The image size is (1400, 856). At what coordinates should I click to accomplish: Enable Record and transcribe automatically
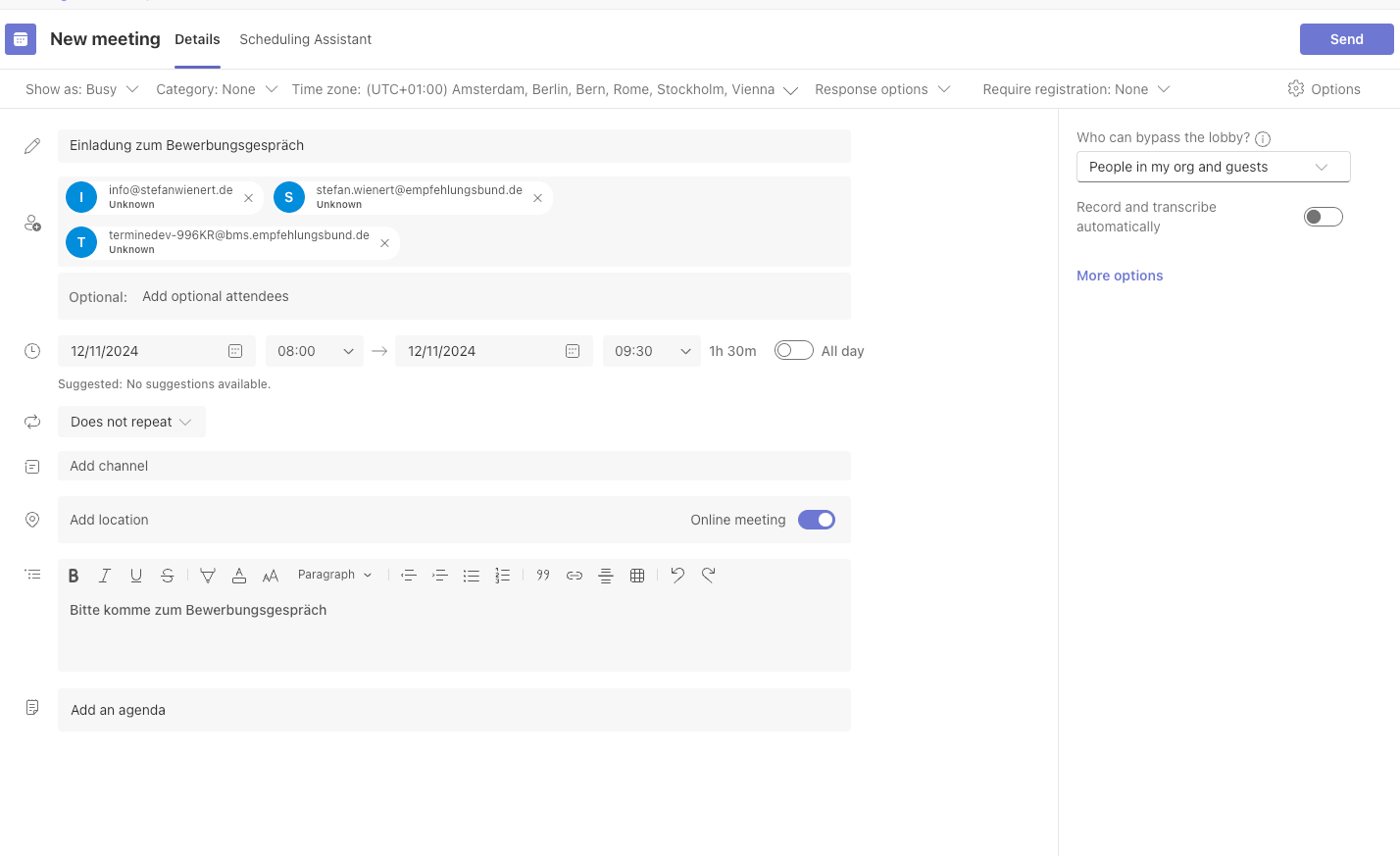(1324, 217)
